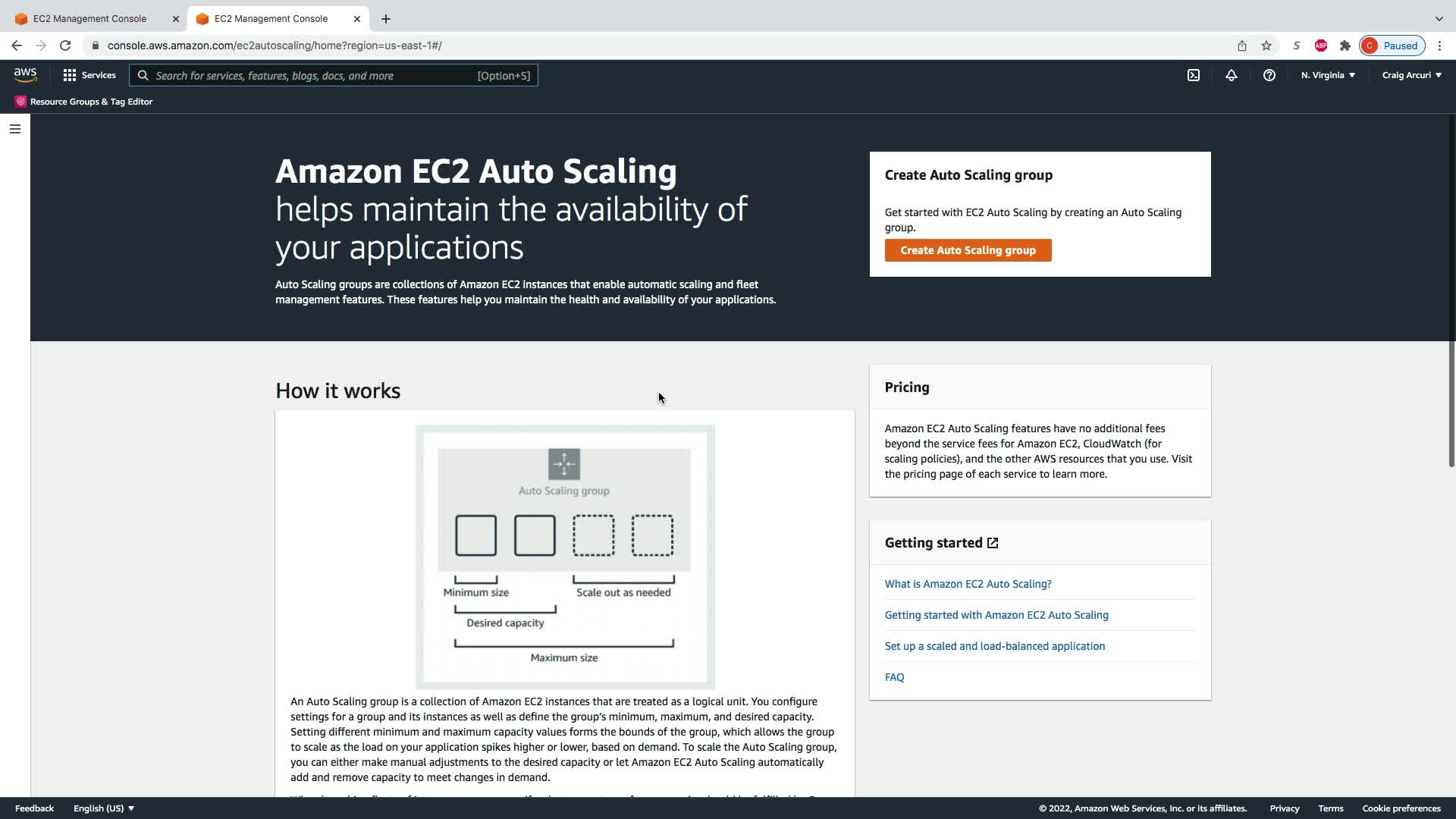Click the help question mark icon
Screen dimensions: 1456x819
pos(1269,75)
